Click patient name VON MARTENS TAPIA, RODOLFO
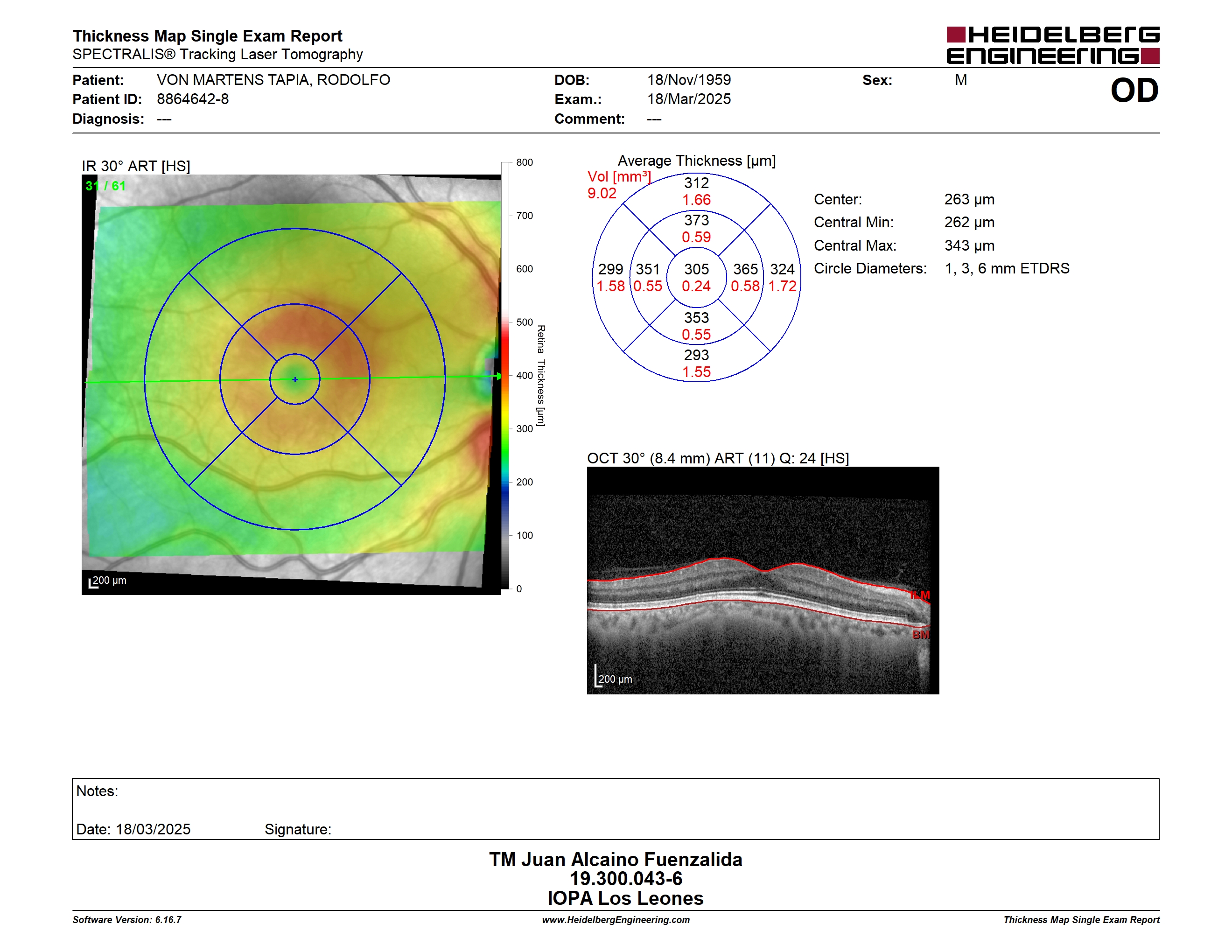Viewport: 1232px width, 952px height. click(273, 80)
